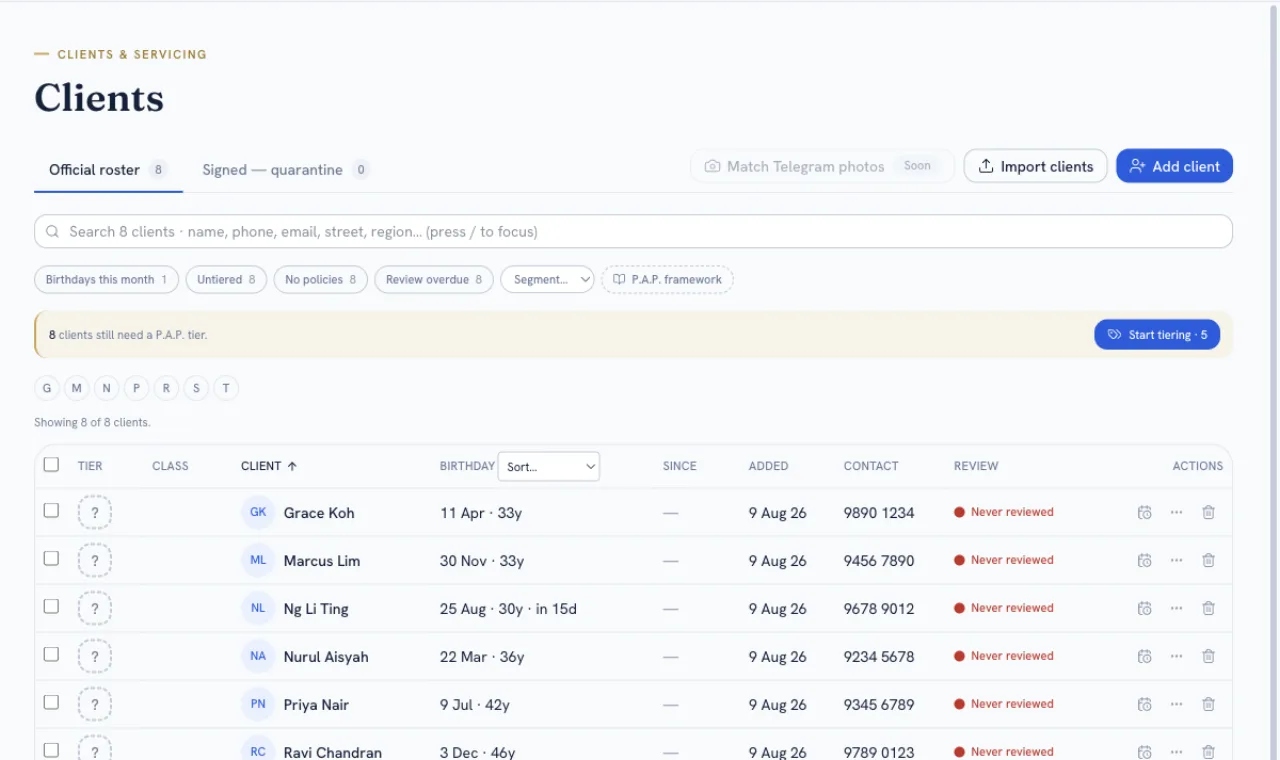The height and width of the screenshot is (760, 1280).
Task: Delete Ng Li Ting with trash icon
Action: coord(1208,609)
